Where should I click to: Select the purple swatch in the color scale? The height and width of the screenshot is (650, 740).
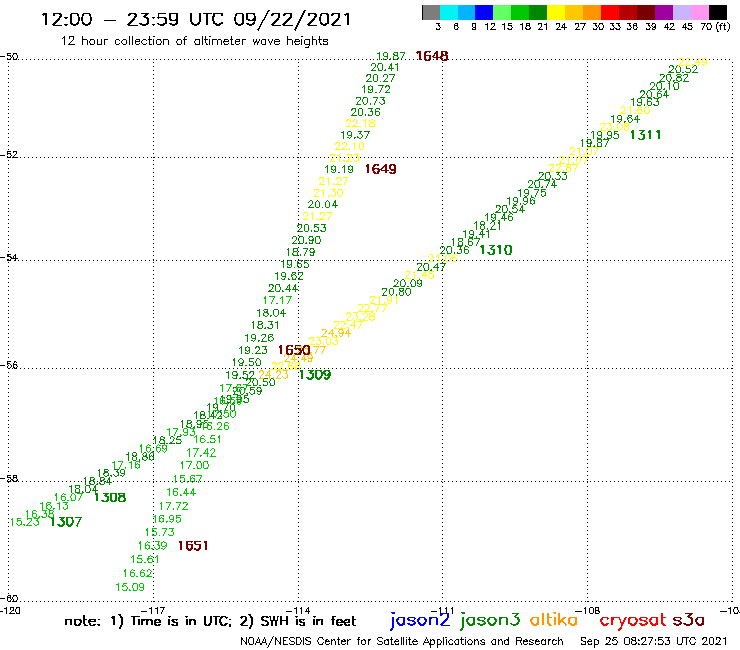[x=664, y=12]
